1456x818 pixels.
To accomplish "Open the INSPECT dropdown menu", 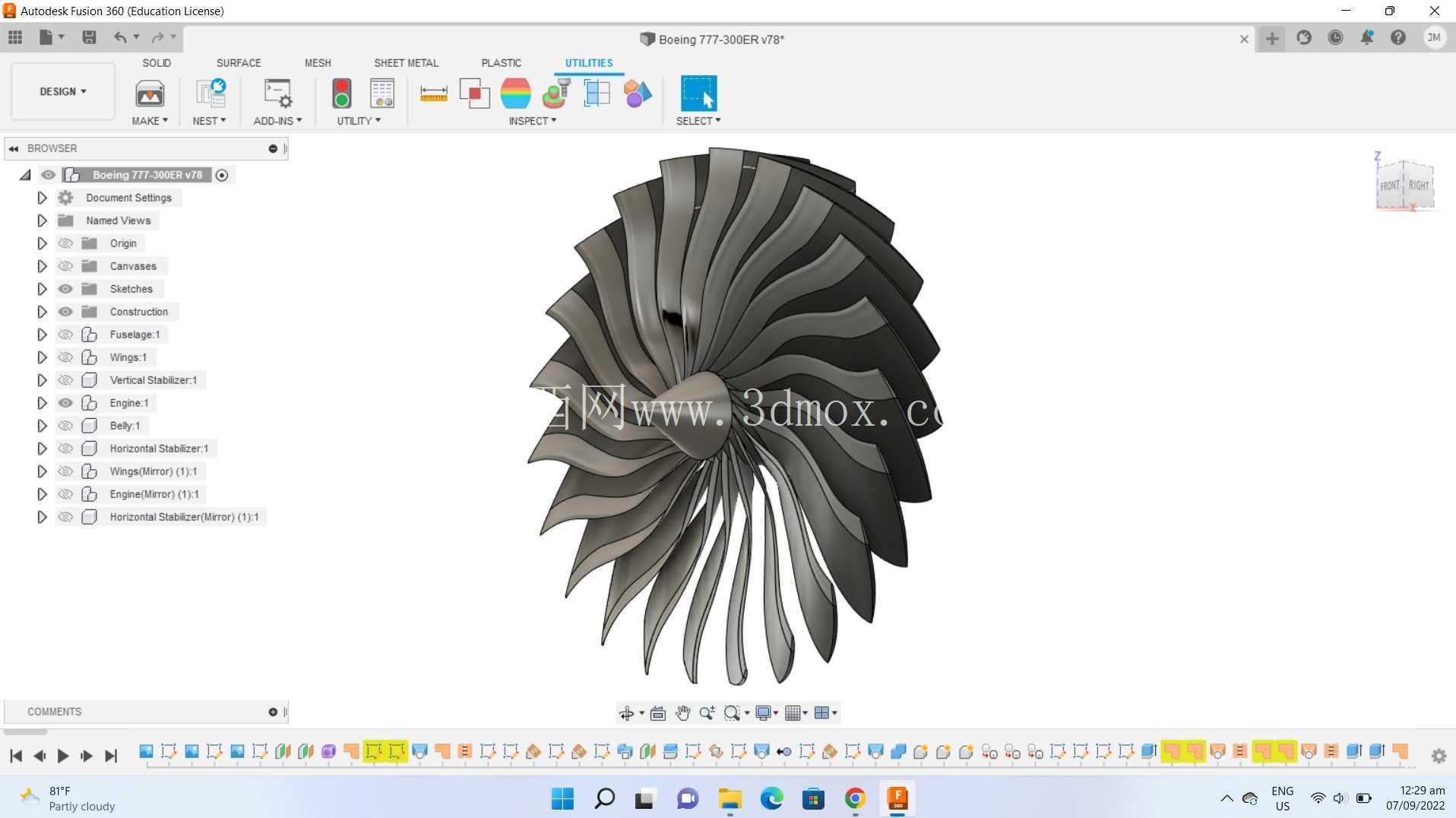I will tap(532, 121).
